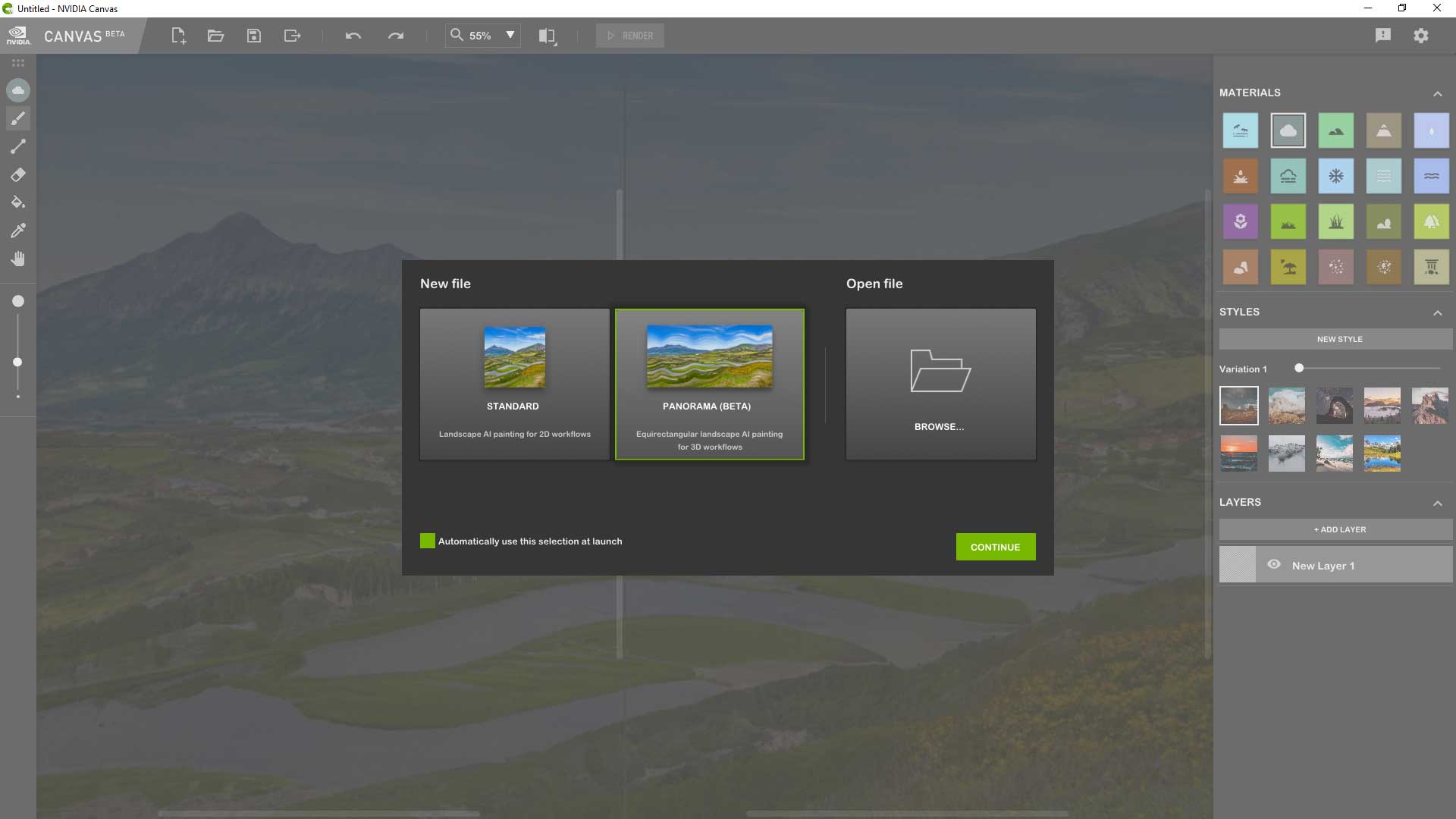Choose the tall grass material

[x=1336, y=221]
